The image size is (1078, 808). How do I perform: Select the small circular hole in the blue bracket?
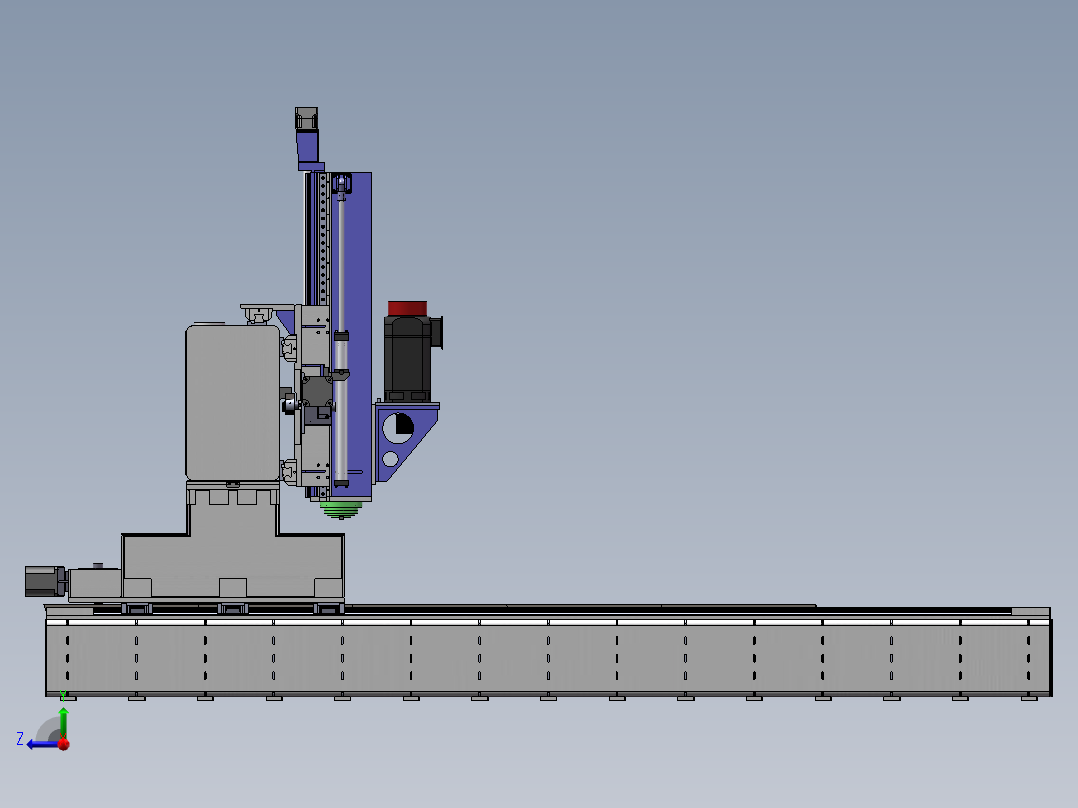tap(390, 459)
